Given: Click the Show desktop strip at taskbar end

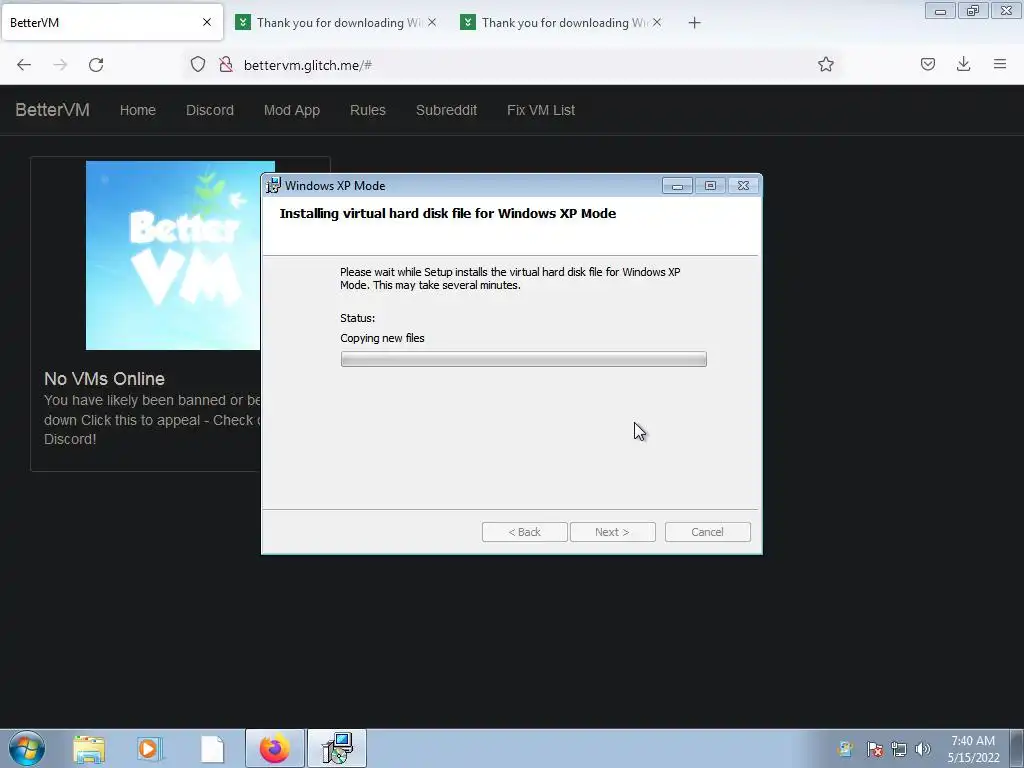Looking at the screenshot, I should (x=1017, y=748).
